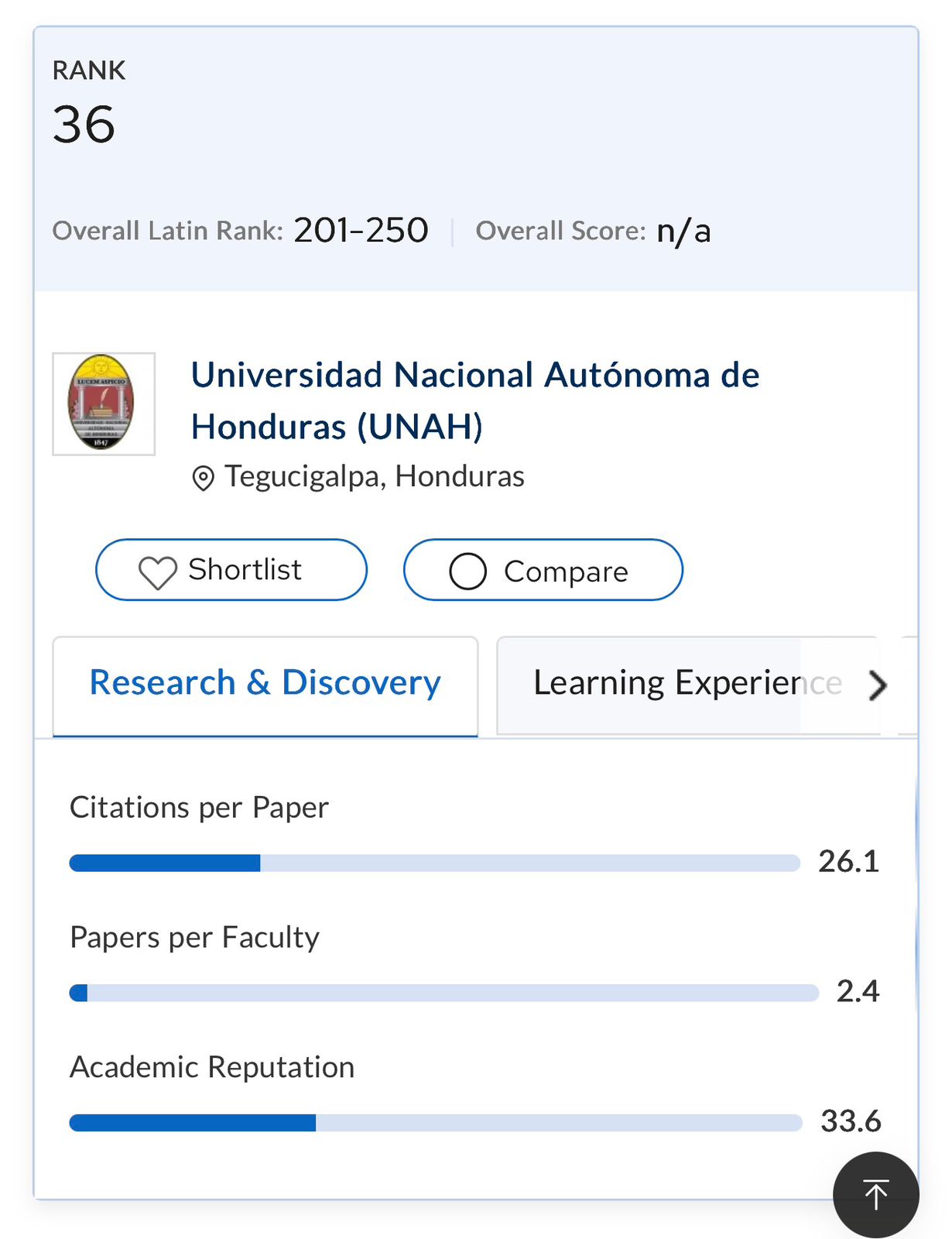The height and width of the screenshot is (1239, 952).
Task: Switch to the Learning Experience tab
Action: coord(687,684)
